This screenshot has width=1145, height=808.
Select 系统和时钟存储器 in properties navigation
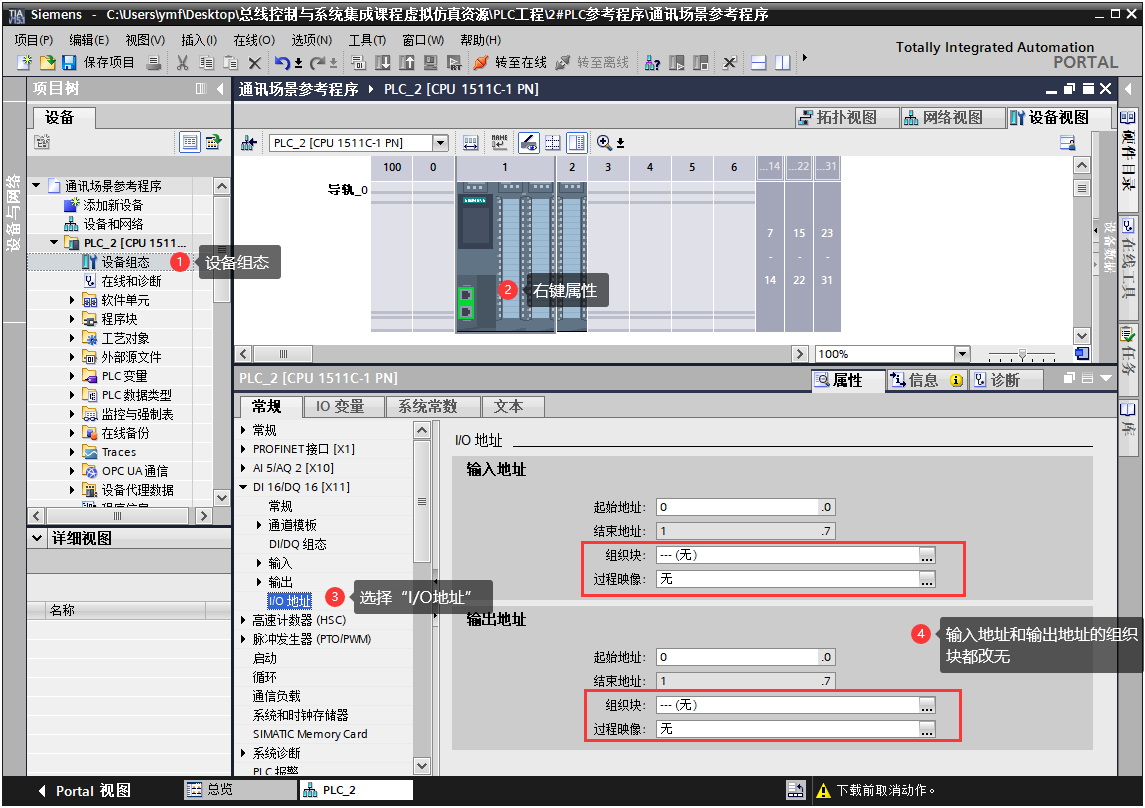pyautogui.click(x=300, y=715)
